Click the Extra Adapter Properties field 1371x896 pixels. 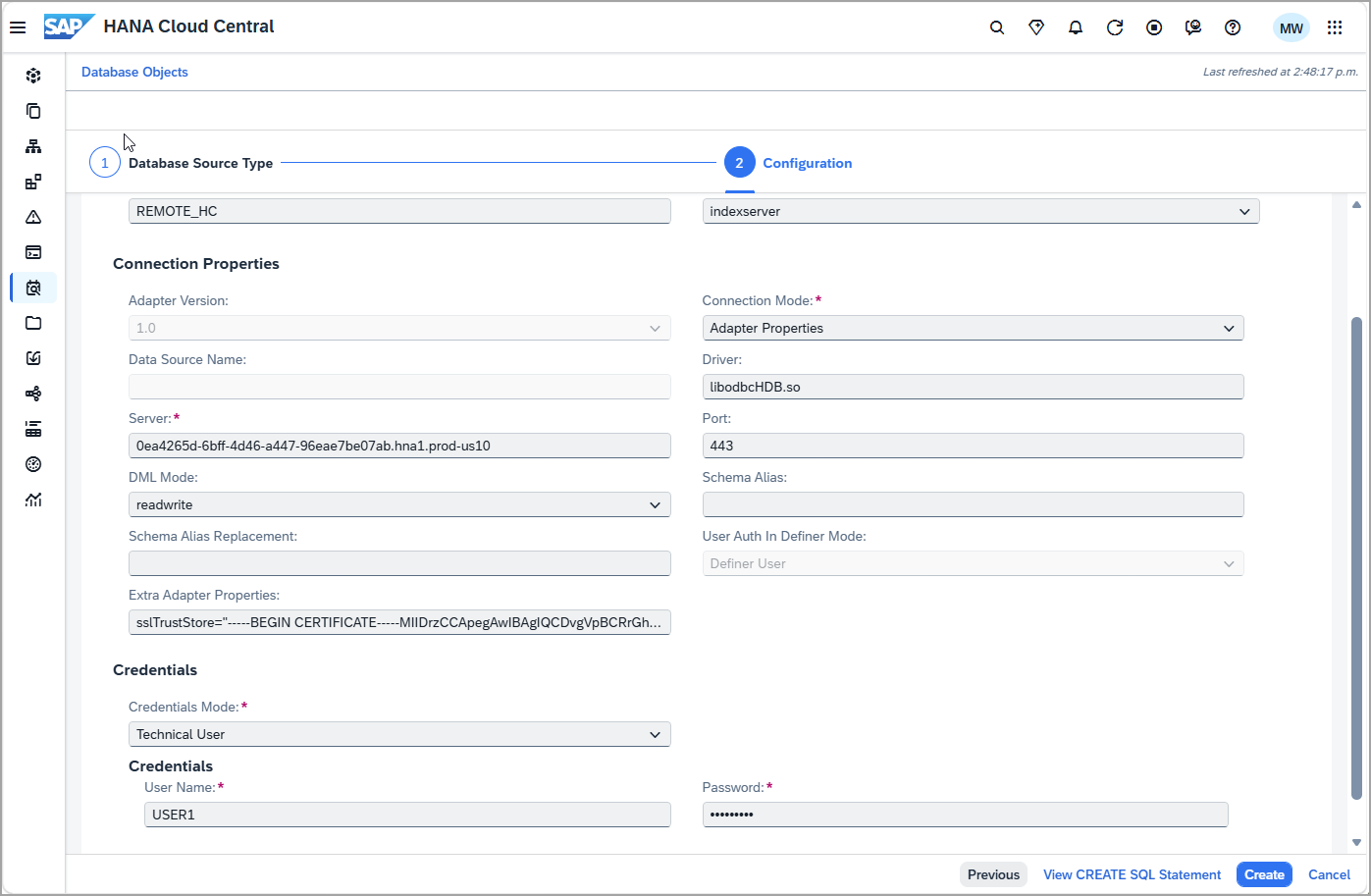click(399, 622)
